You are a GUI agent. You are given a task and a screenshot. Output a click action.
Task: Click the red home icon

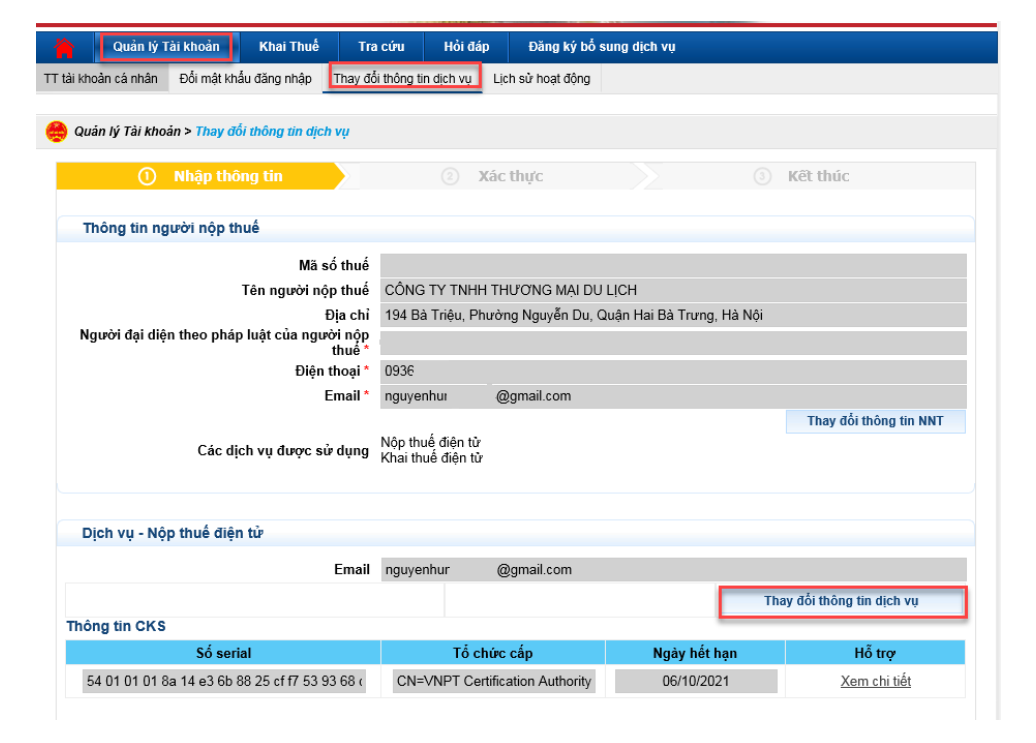(64, 47)
